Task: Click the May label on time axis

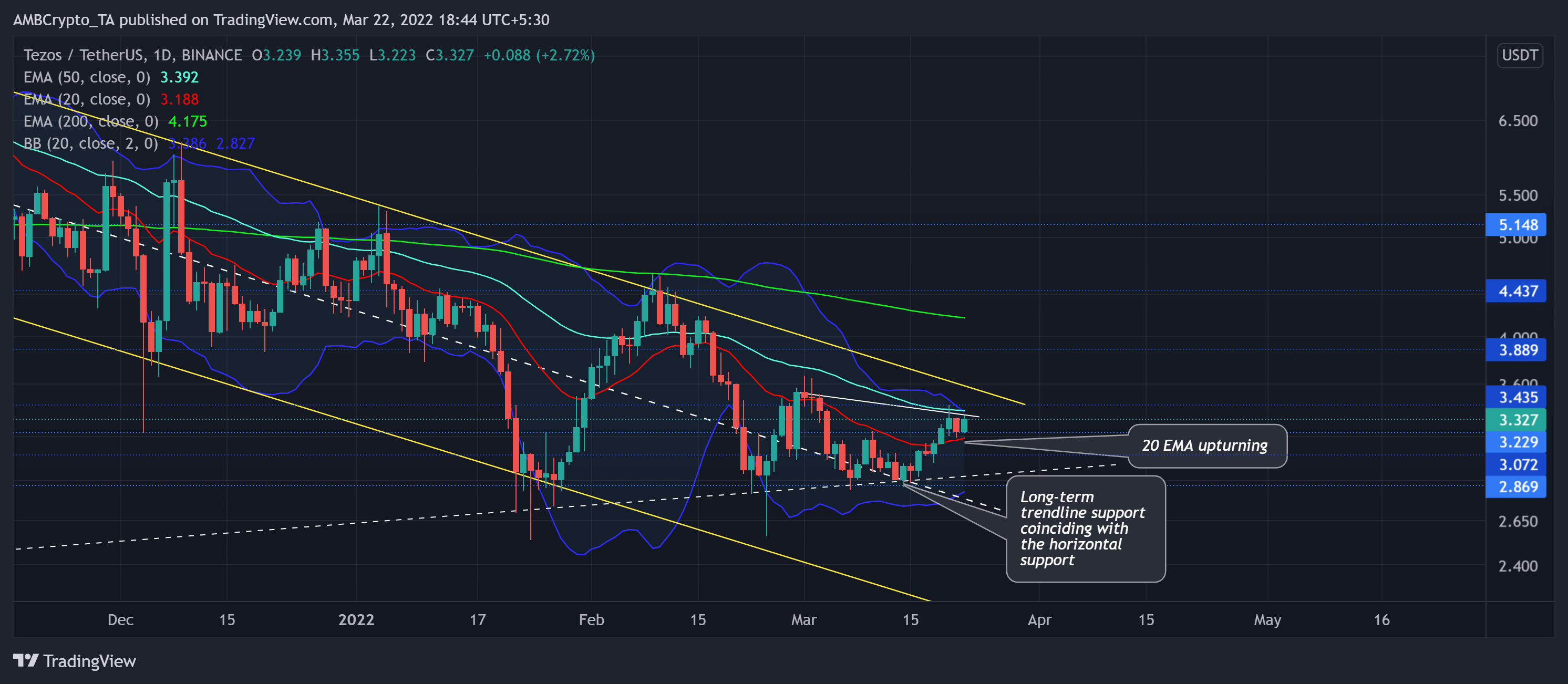Action: [1267, 619]
